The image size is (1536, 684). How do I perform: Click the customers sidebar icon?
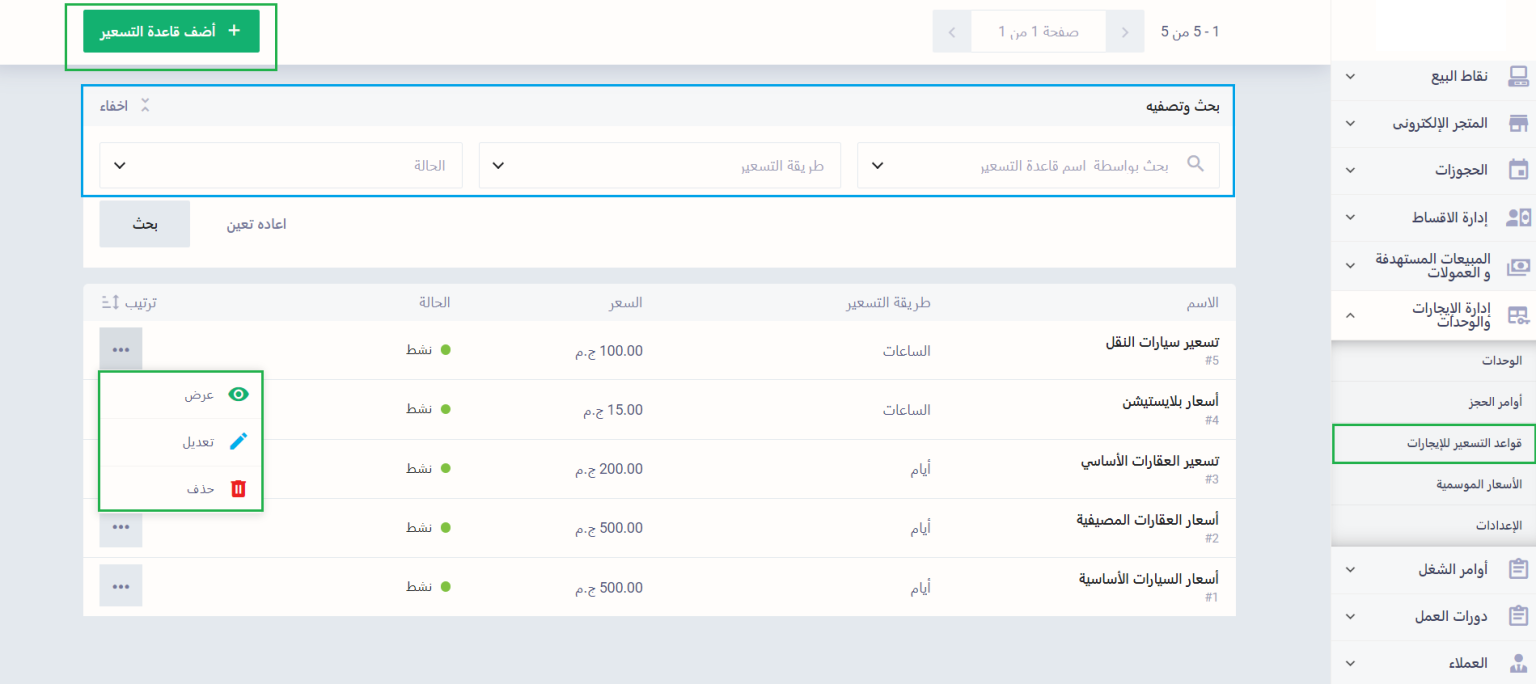coord(1518,663)
